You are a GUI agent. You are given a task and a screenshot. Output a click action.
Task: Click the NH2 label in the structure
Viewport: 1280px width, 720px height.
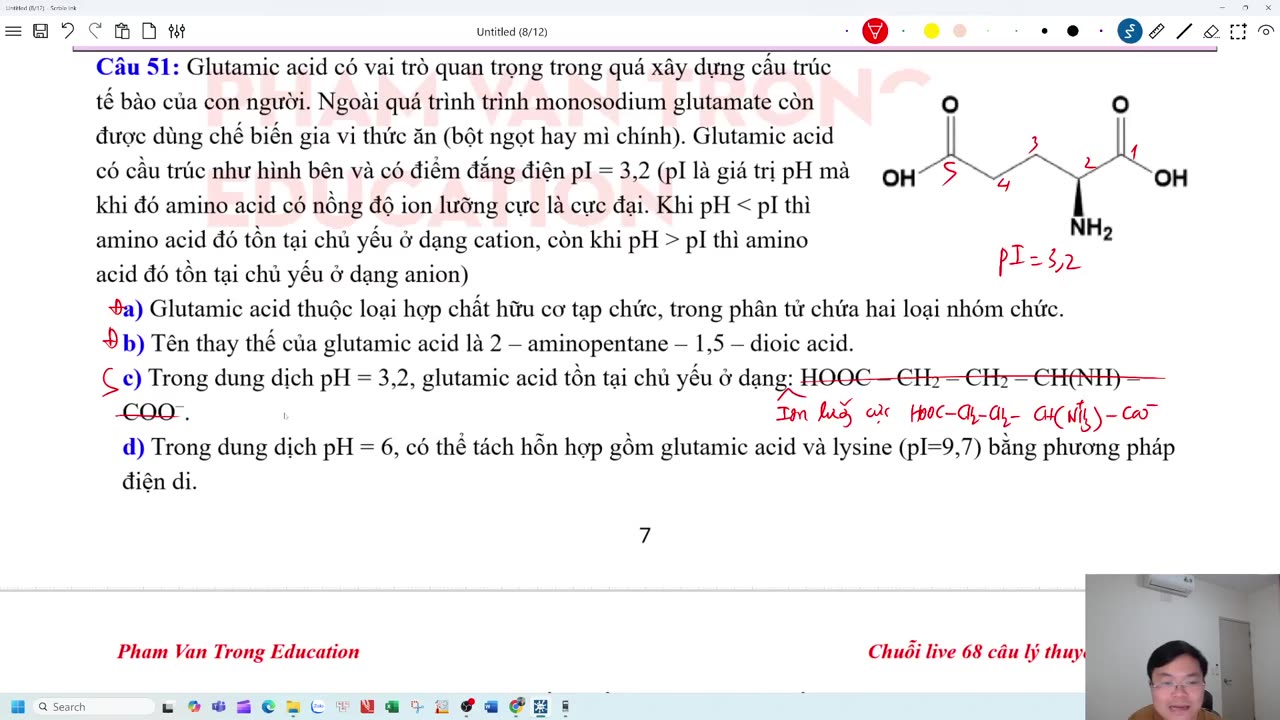coord(1091,228)
